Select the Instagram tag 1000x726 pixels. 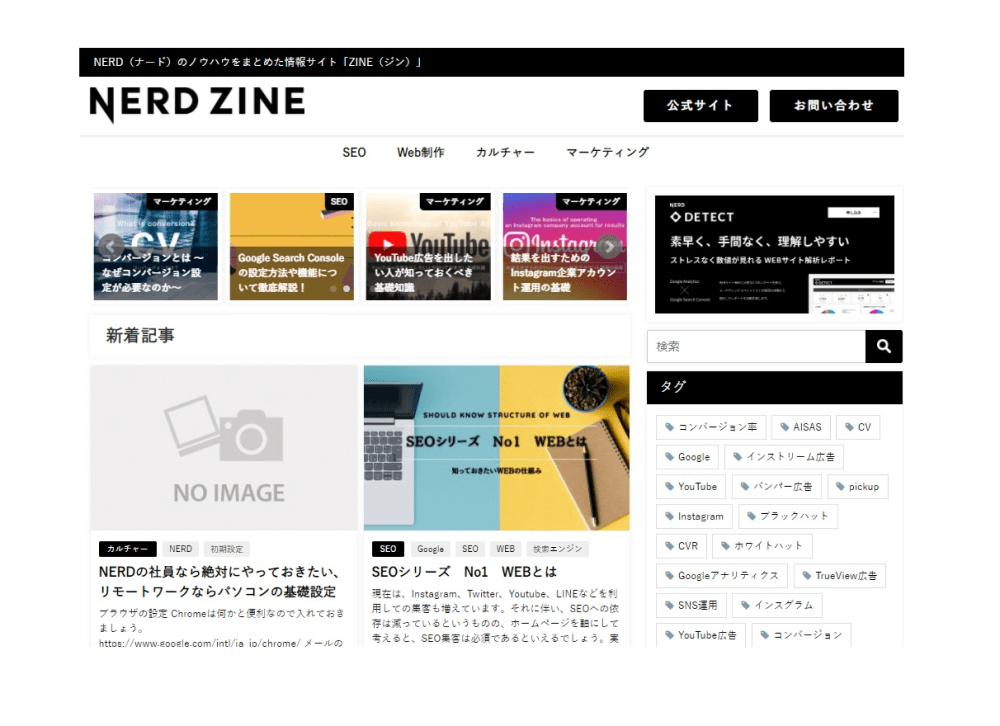pyautogui.click(x=693, y=517)
